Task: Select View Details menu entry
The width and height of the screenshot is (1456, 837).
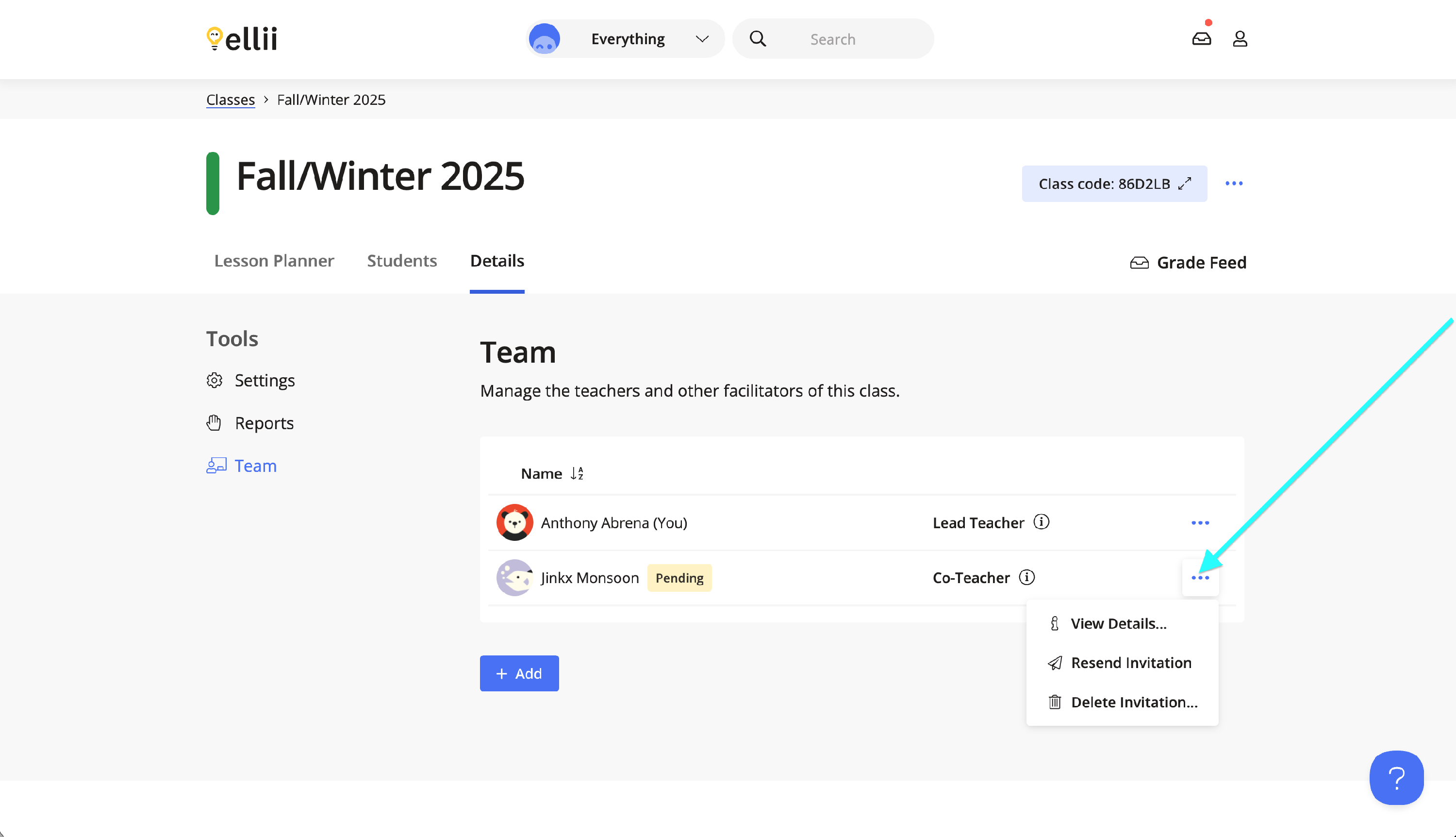Action: 1118,624
